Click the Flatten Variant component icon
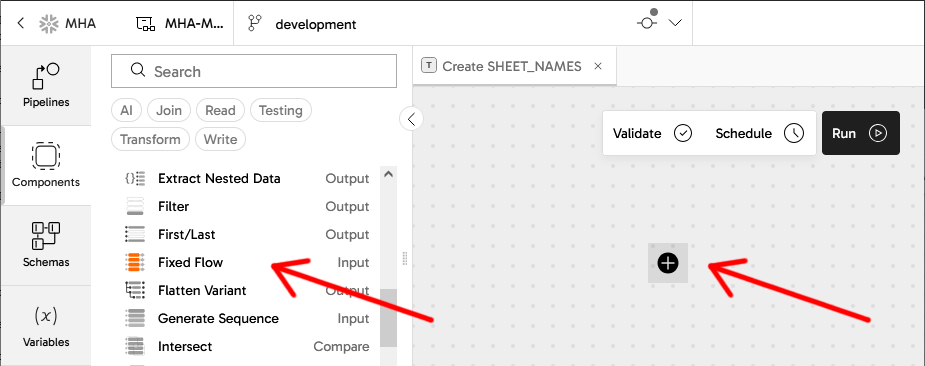Image resolution: width=925 pixels, height=366 pixels. (135, 290)
